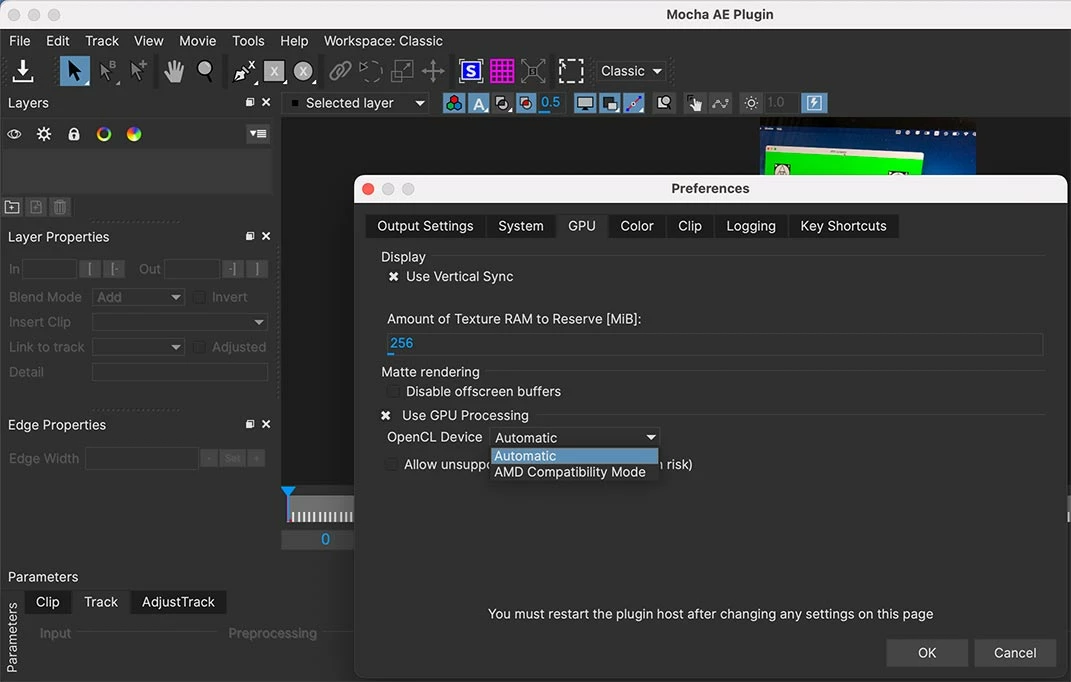Click the New Layer Group folder icon

(12, 206)
